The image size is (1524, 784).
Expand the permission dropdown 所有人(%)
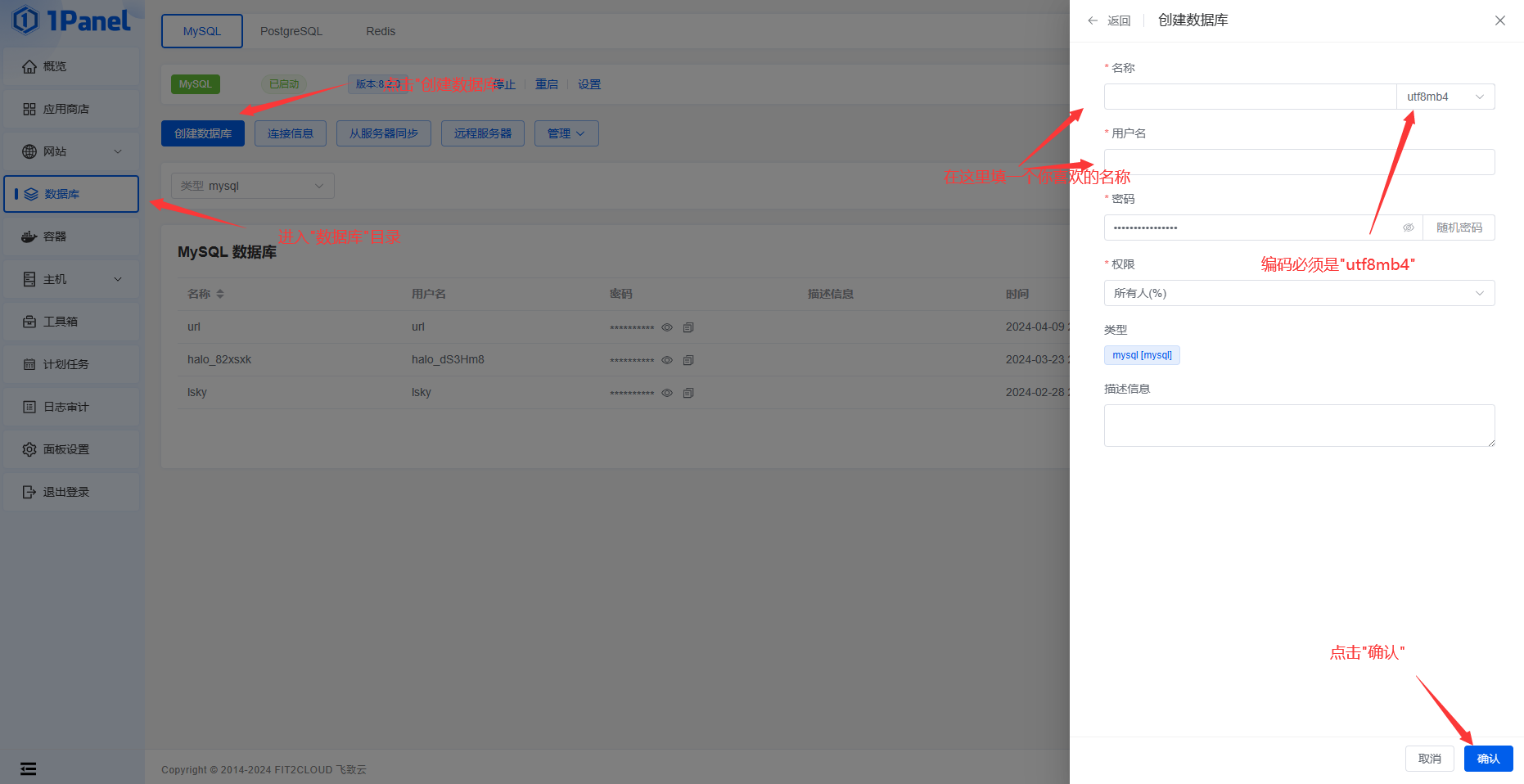pos(1299,293)
